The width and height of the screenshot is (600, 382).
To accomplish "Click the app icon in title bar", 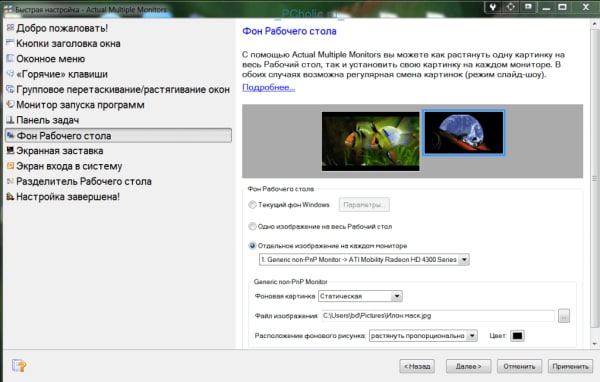I will [8, 9].
